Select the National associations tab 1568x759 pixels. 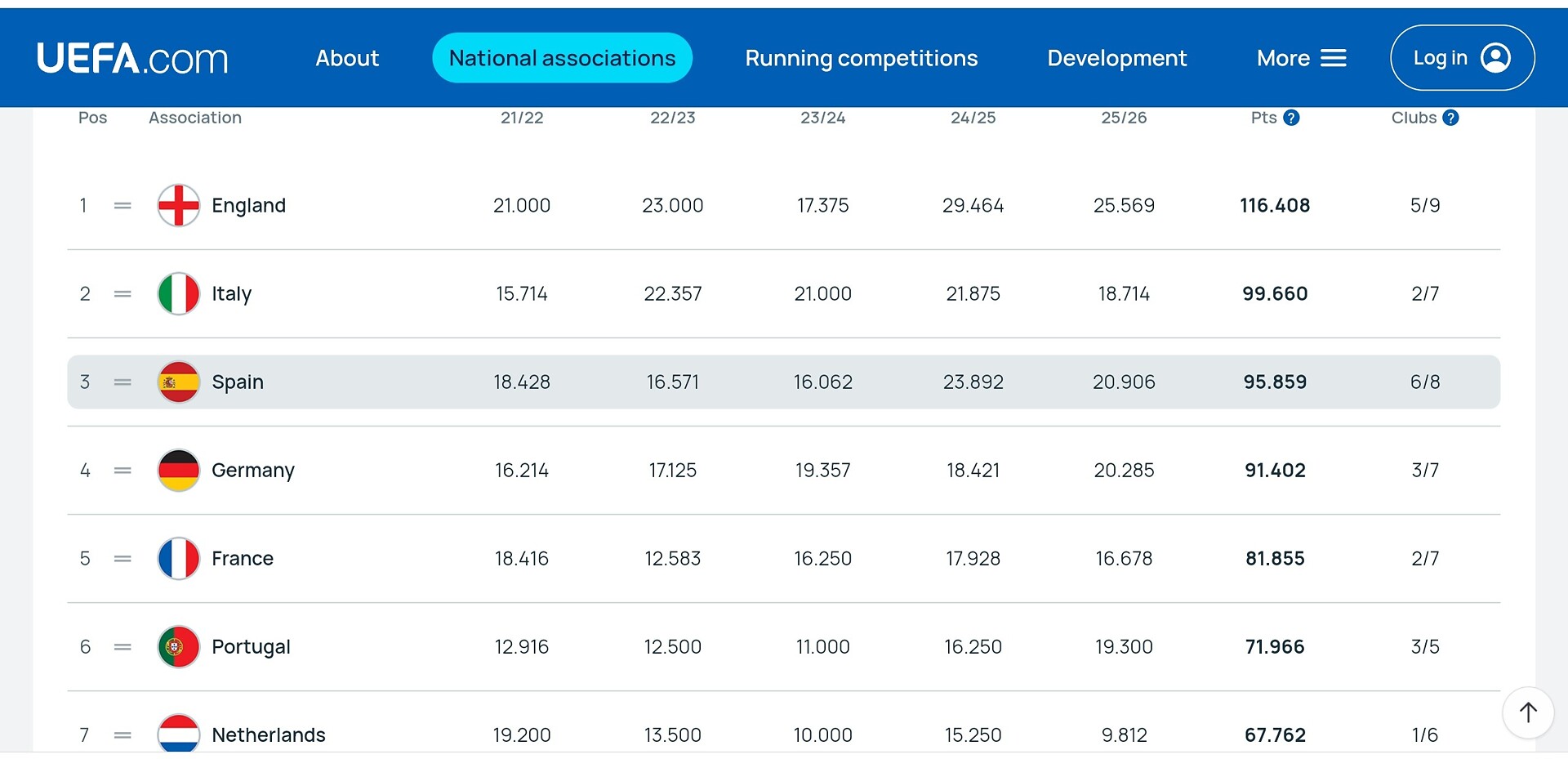(x=562, y=58)
